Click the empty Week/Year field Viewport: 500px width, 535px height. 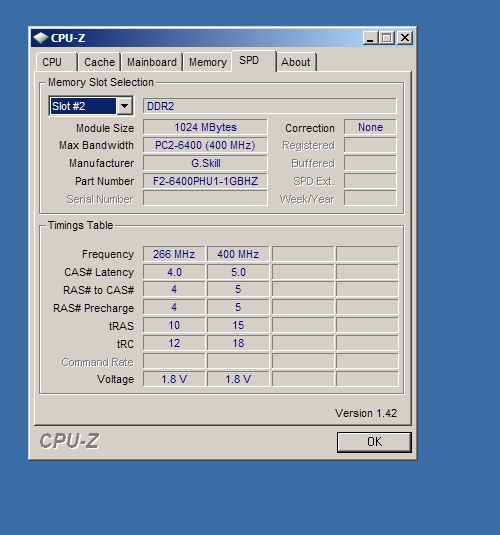click(370, 198)
